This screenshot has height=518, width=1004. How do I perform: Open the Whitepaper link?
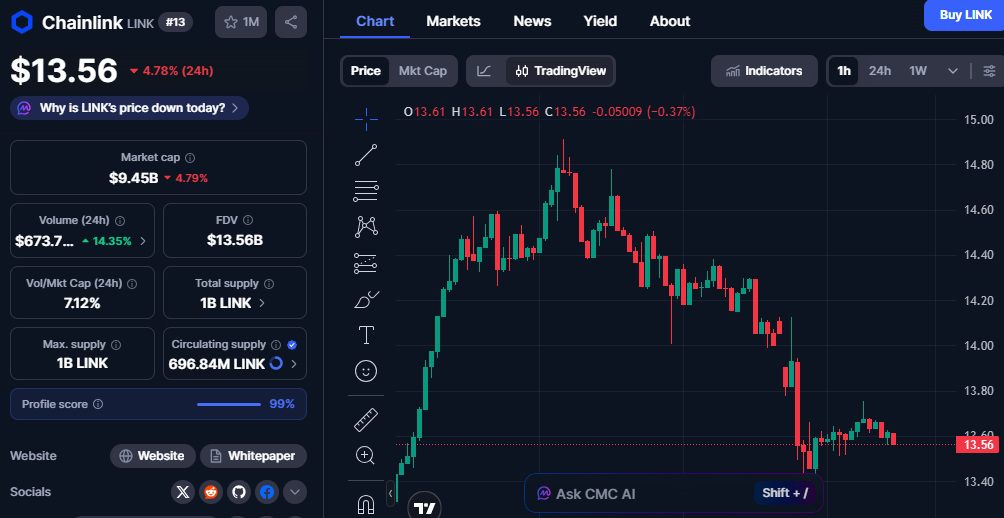tap(253, 456)
